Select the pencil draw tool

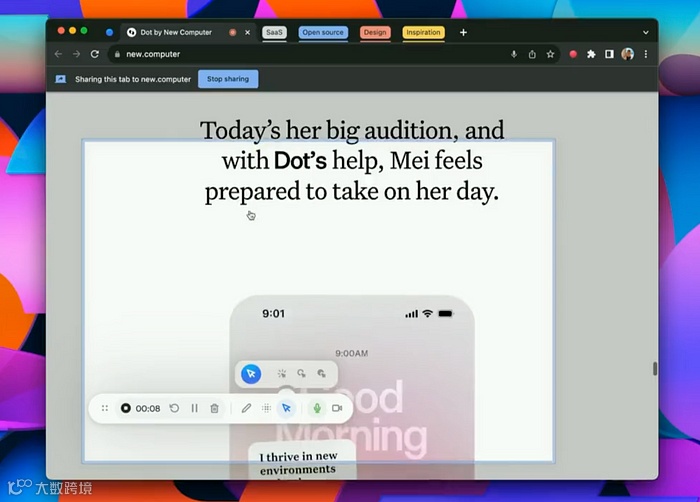[x=246, y=408]
